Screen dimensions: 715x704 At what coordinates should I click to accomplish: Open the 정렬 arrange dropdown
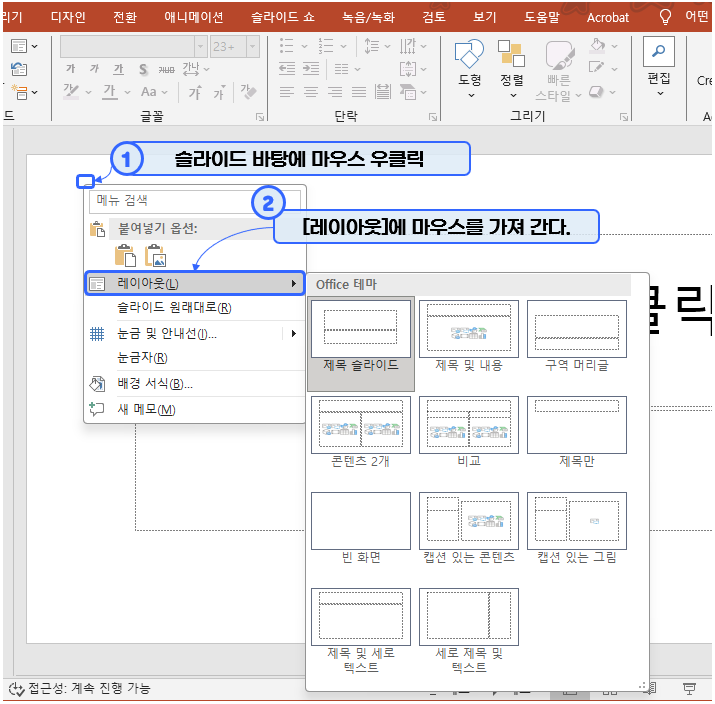(512, 68)
